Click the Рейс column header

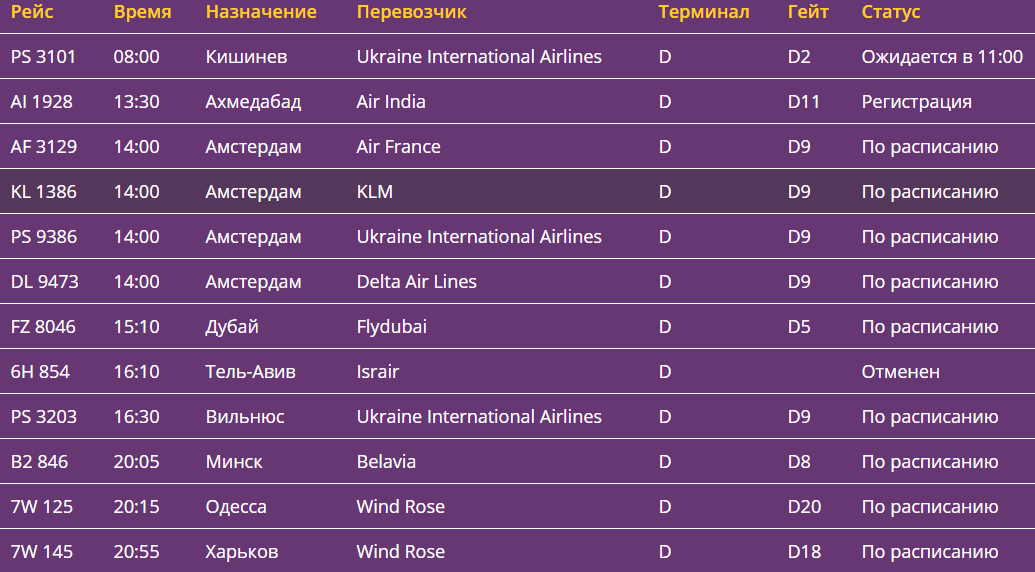point(32,12)
